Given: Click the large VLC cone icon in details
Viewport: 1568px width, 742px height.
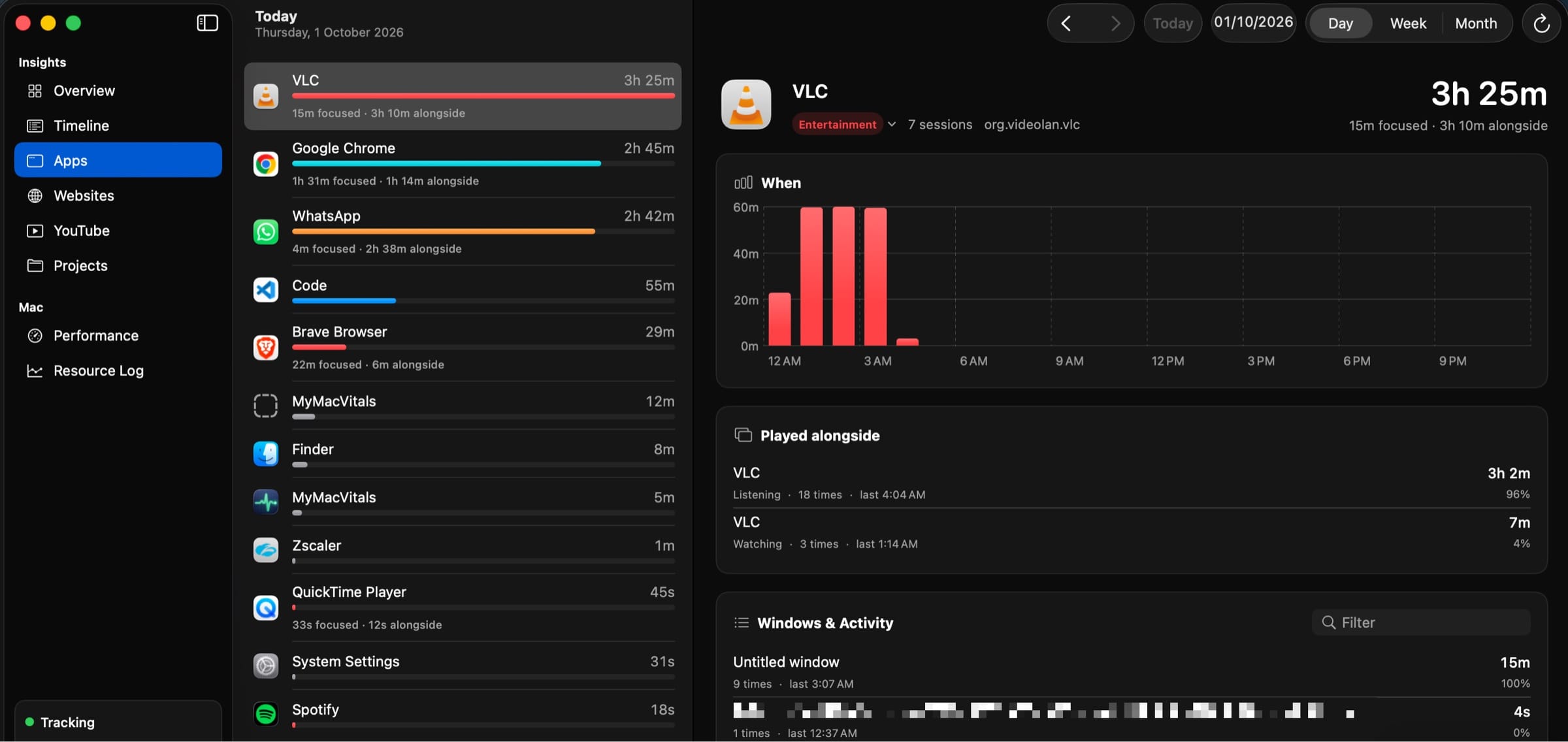Looking at the screenshot, I should [x=746, y=105].
